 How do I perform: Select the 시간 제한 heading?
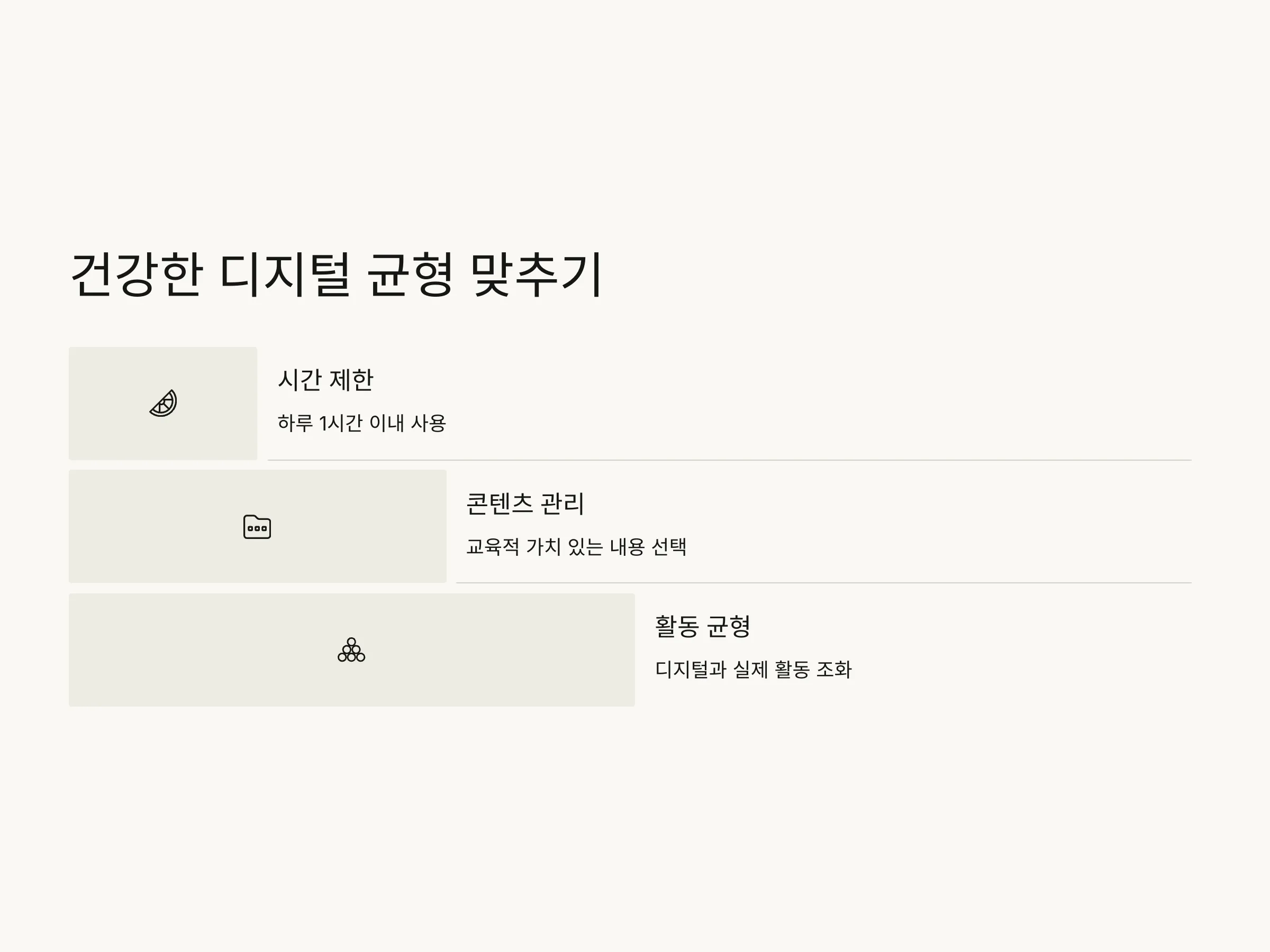[x=325, y=380]
